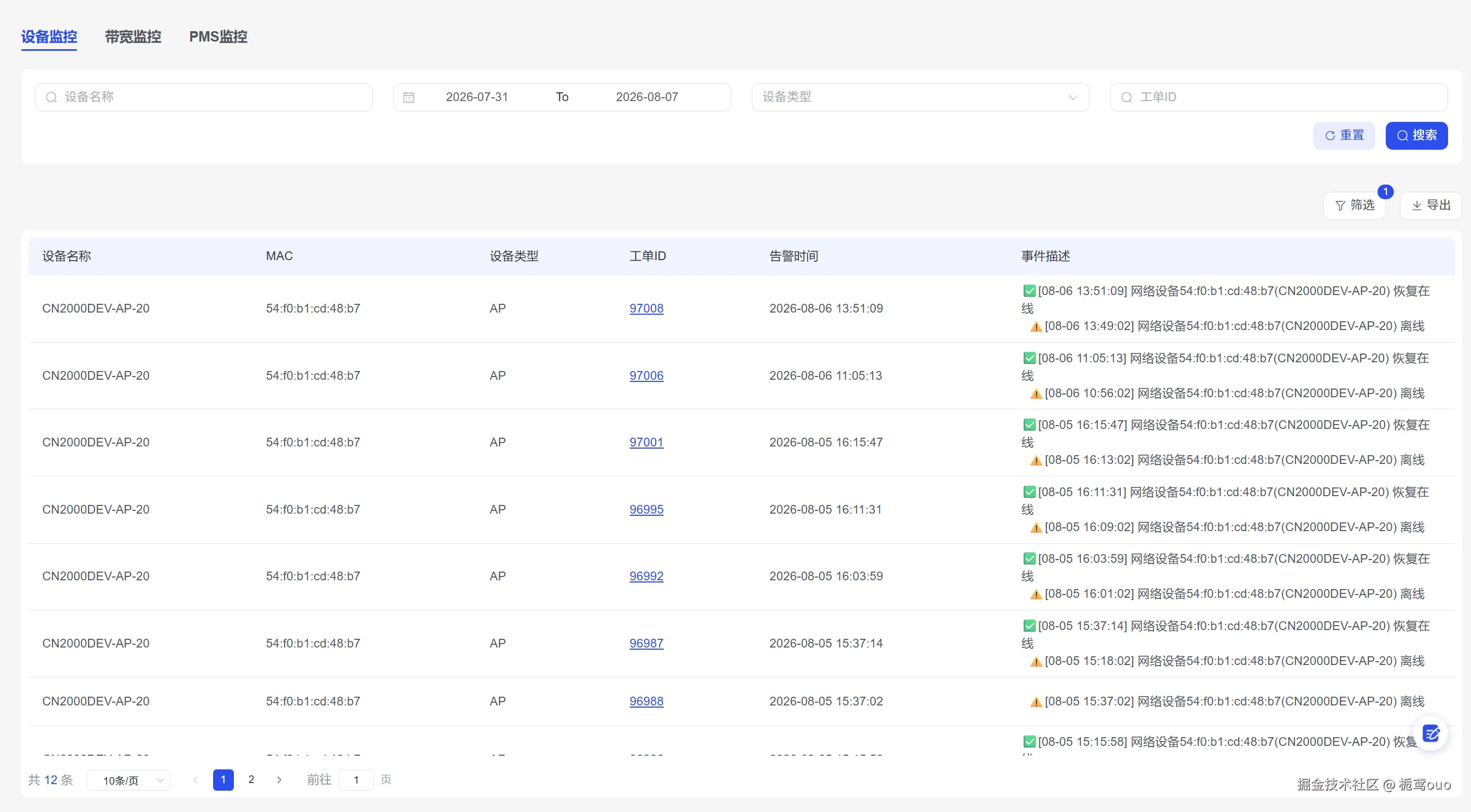Click the floating edit note icon

click(x=1431, y=734)
